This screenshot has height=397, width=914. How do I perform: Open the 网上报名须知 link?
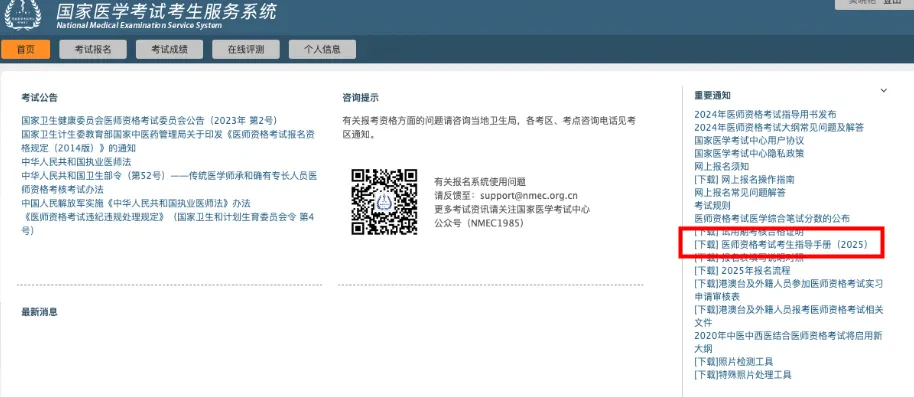(722, 167)
